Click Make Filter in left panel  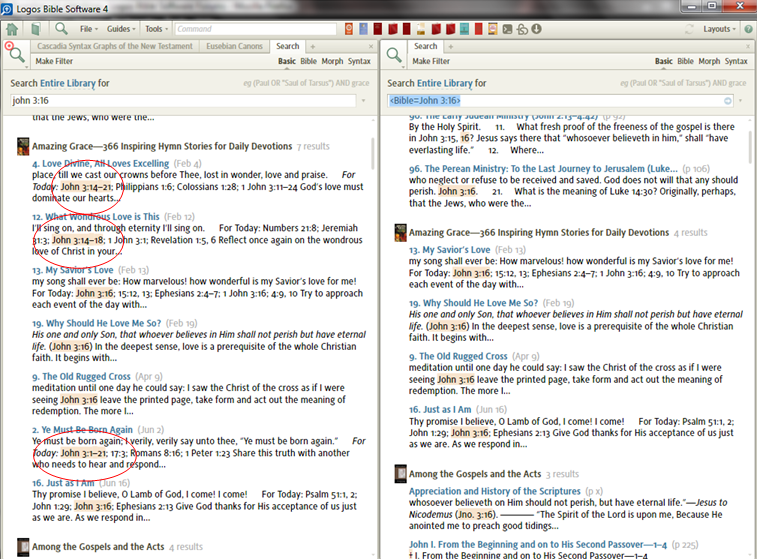coord(54,61)
